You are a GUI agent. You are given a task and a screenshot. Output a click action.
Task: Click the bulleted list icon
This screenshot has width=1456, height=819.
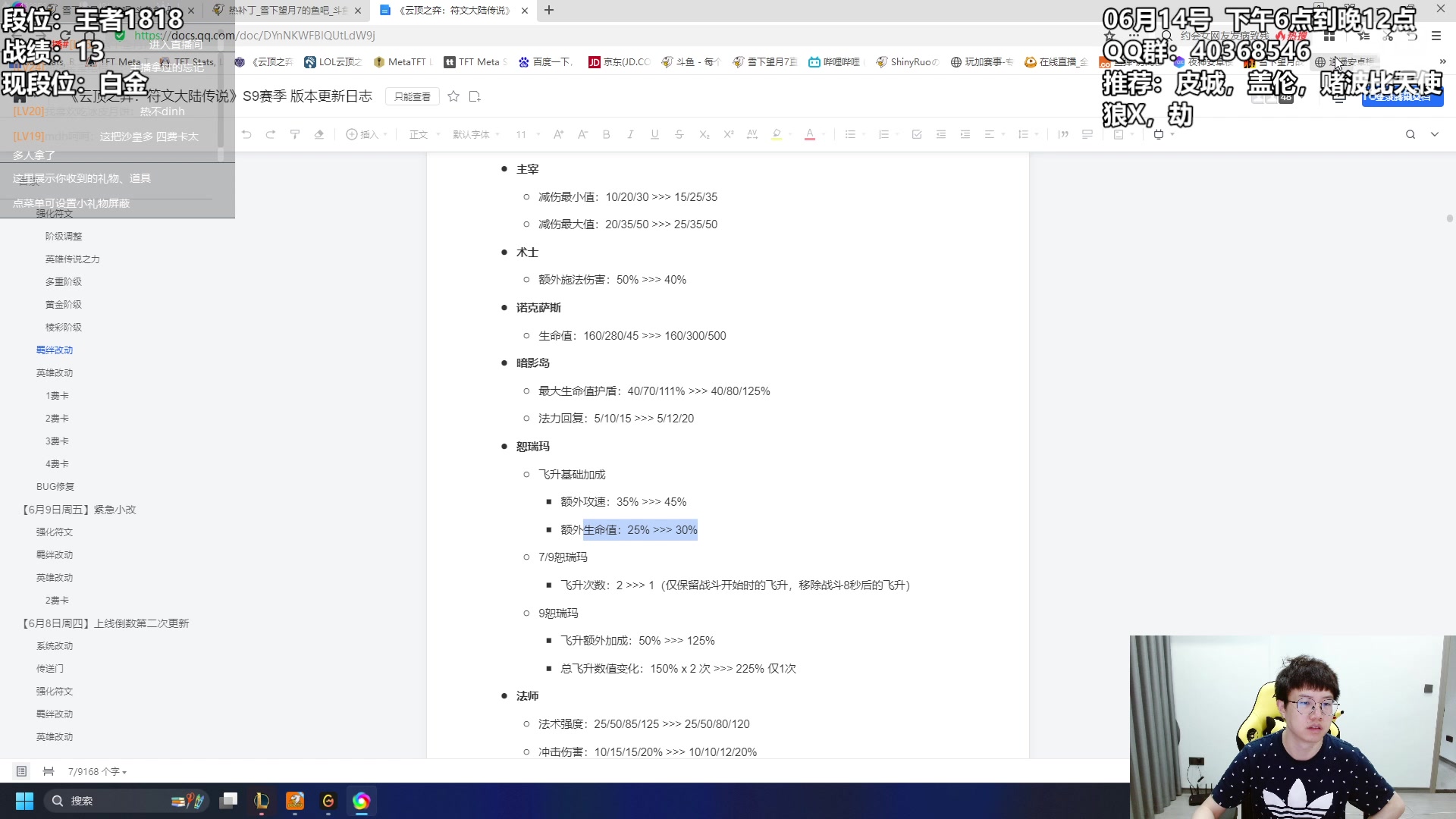tap(850, 134)
